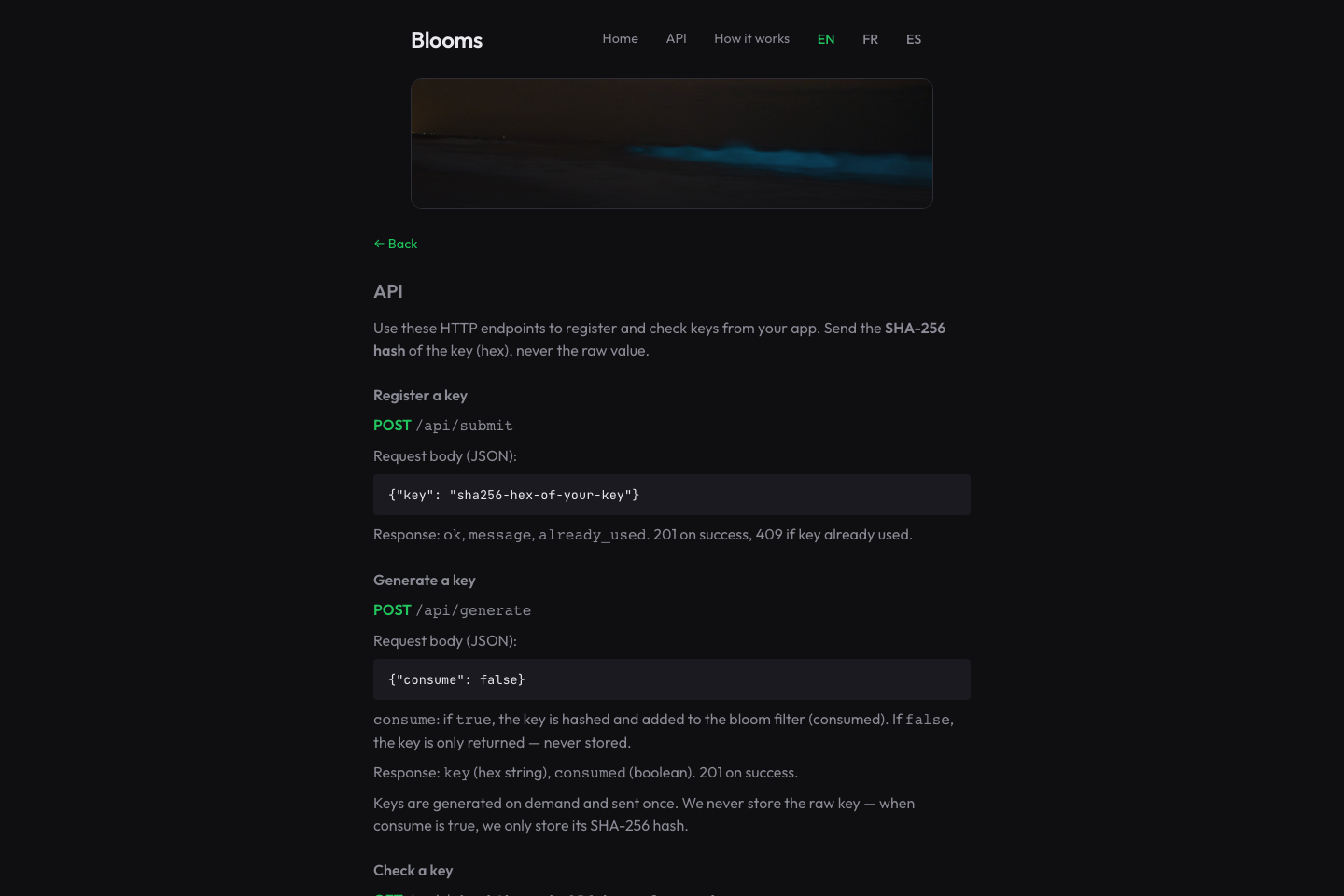Switch the site language to ES

point(913,39)
